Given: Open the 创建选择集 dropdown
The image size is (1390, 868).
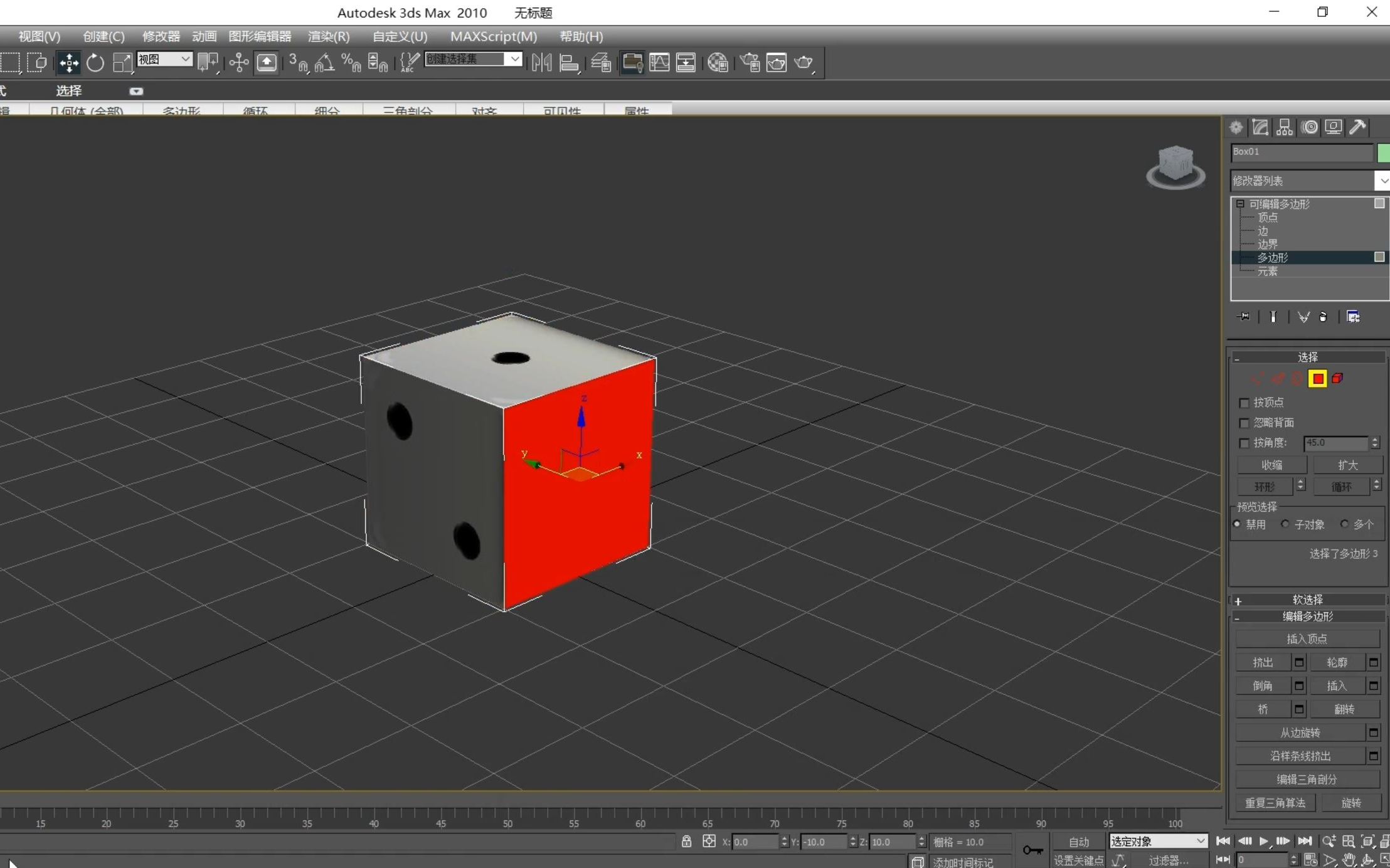Looking at the screenshot, I should coord(474,59).
